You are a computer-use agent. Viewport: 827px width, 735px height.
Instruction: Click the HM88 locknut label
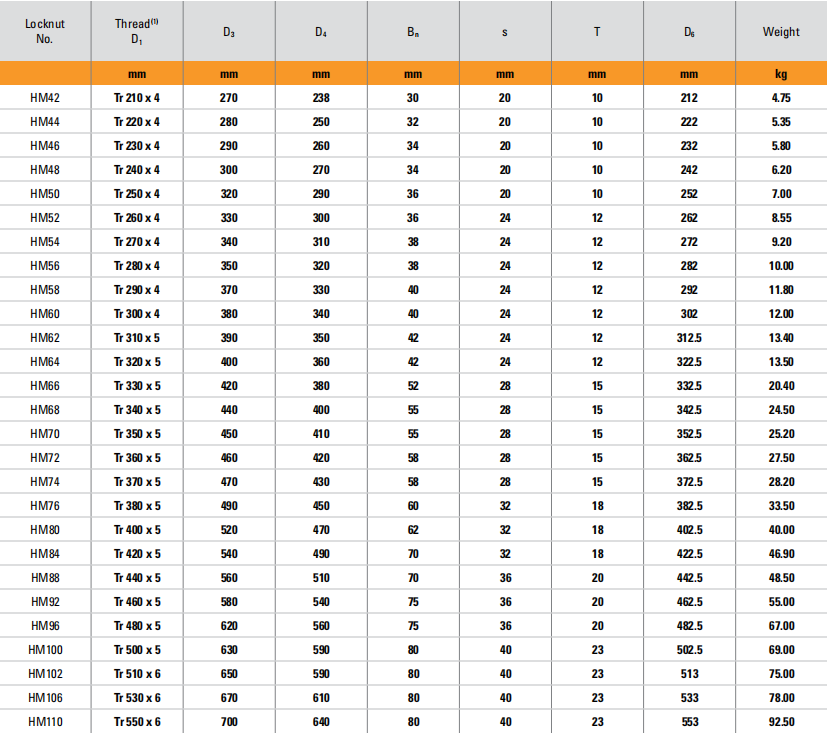(x=44, y=577)
